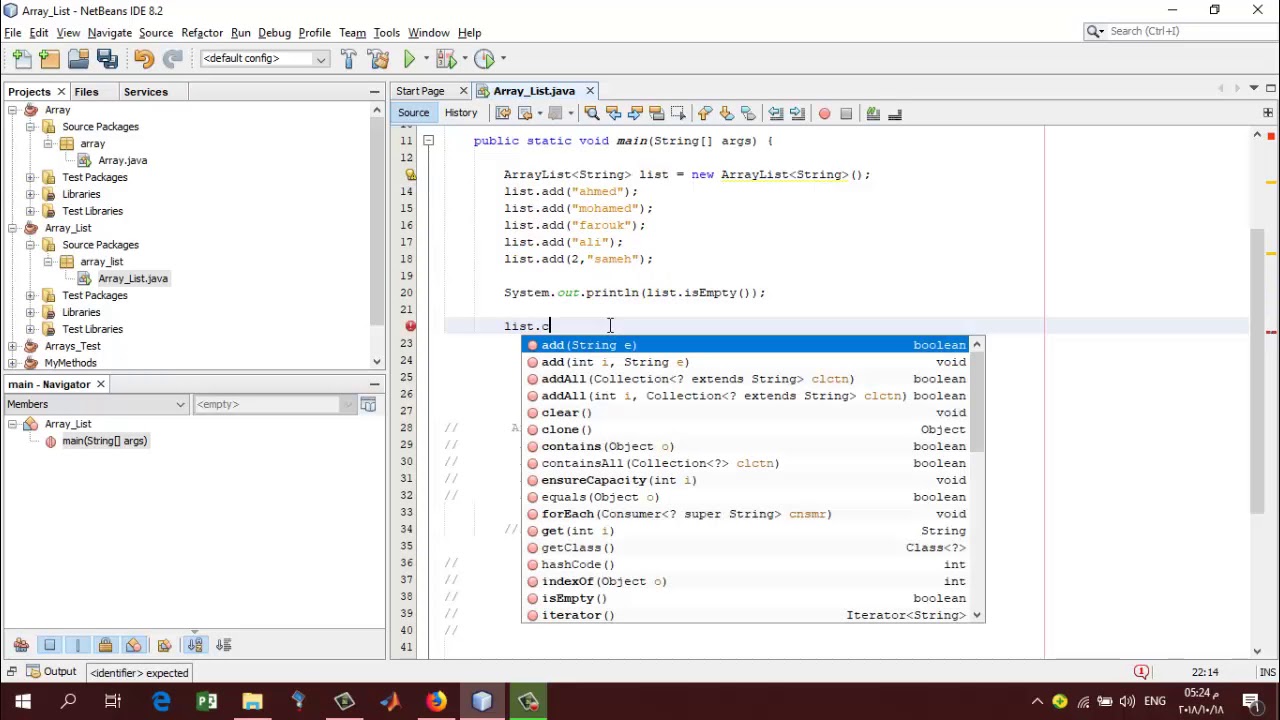Open the Run Project dropdown arrow
The height and width of the screenshot is (720, 1280).
coord(424,59)
